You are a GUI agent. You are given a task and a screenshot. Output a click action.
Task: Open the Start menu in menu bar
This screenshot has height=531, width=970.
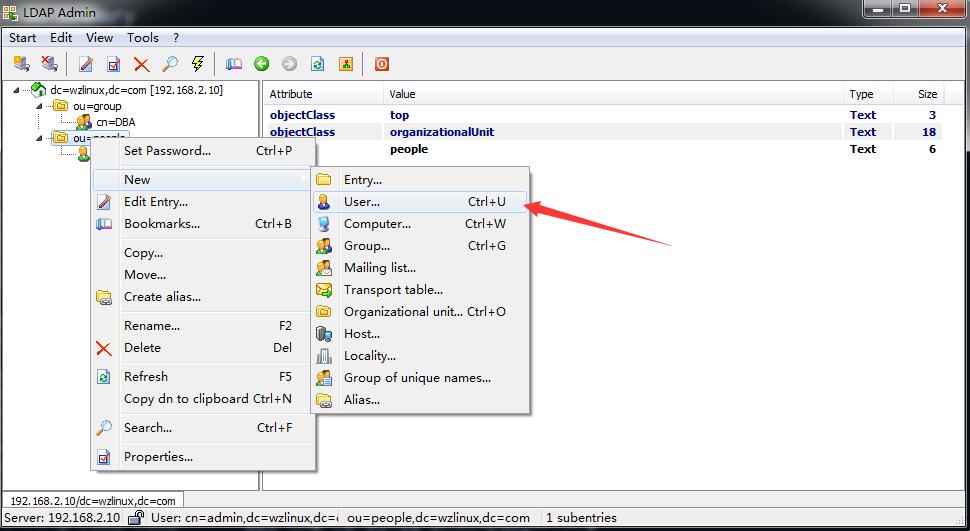click(22, 38)
